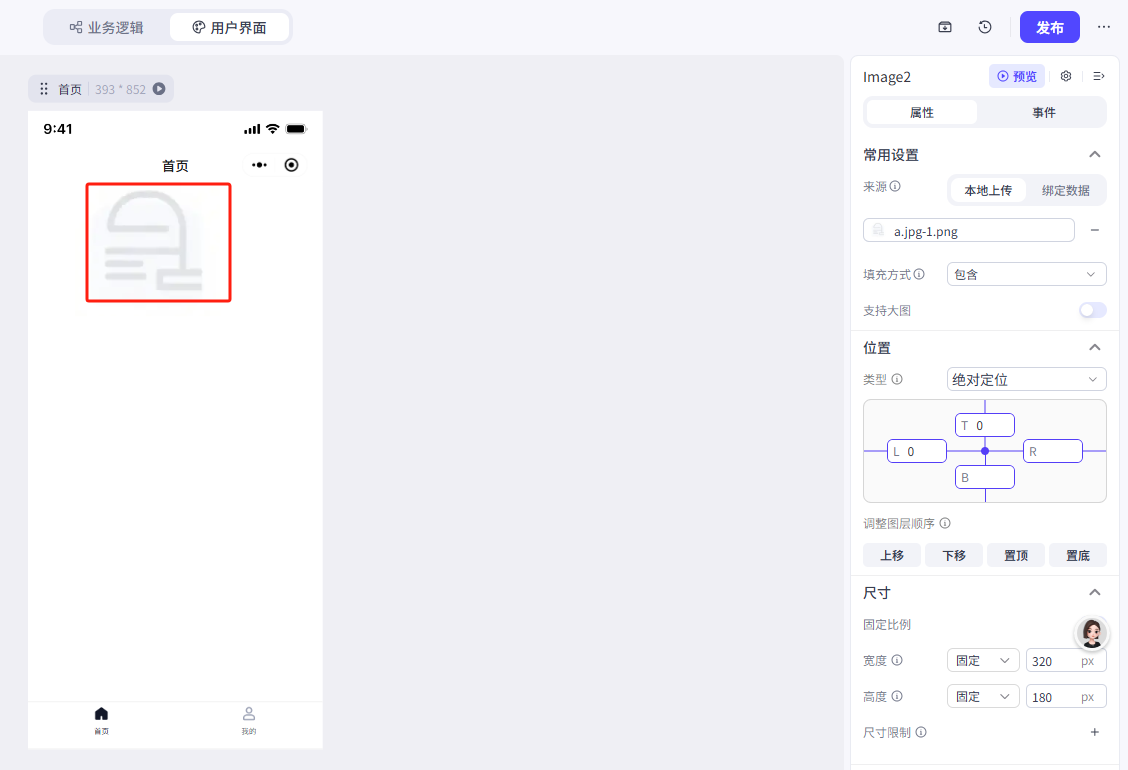Click the collapse panel icon next to gear
Screen dimensions: 1128x770
tap(1098, 76)
